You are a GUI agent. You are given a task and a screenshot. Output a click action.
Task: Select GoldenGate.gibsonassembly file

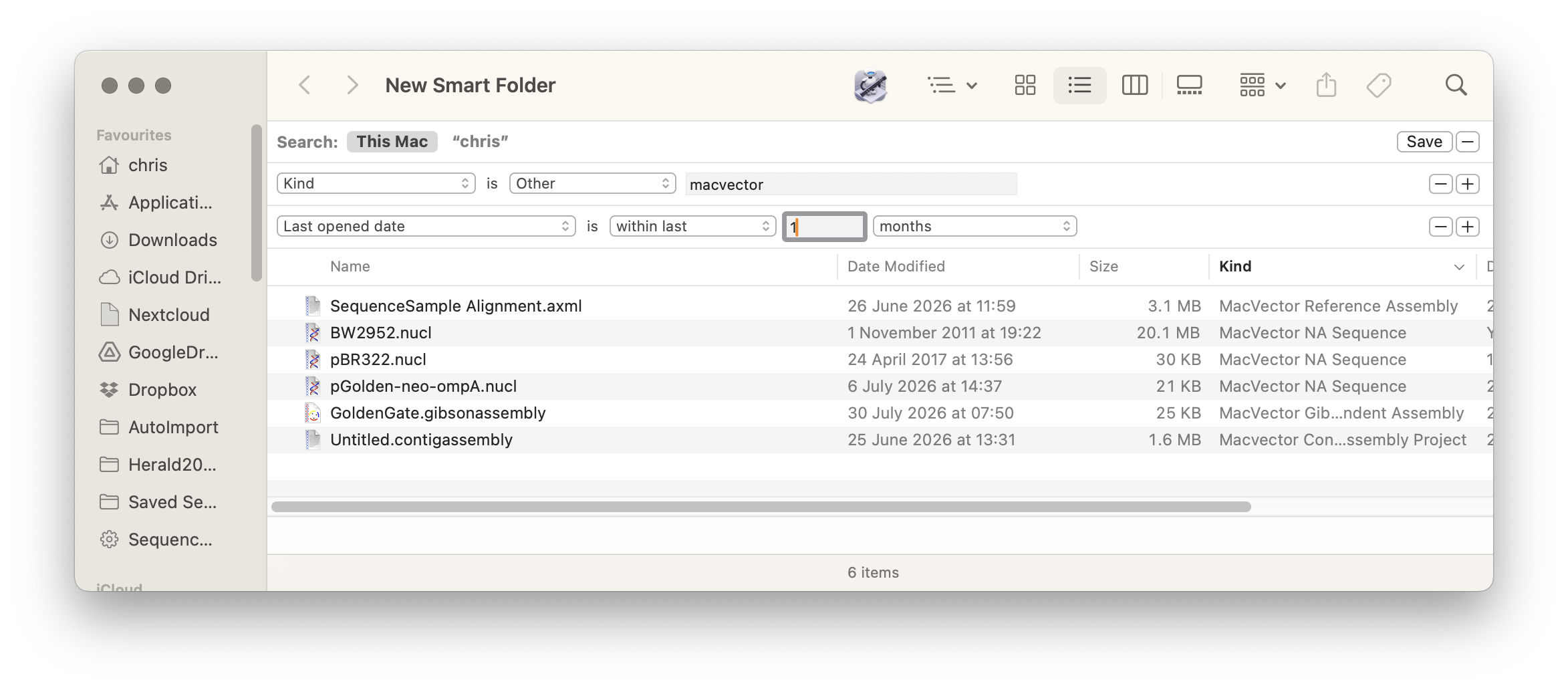point(438,413)
